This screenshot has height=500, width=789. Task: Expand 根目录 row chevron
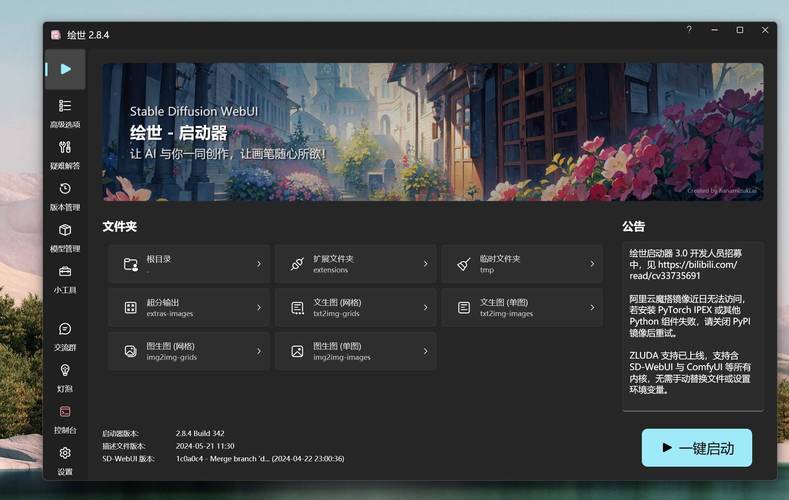tap(259, 264)
